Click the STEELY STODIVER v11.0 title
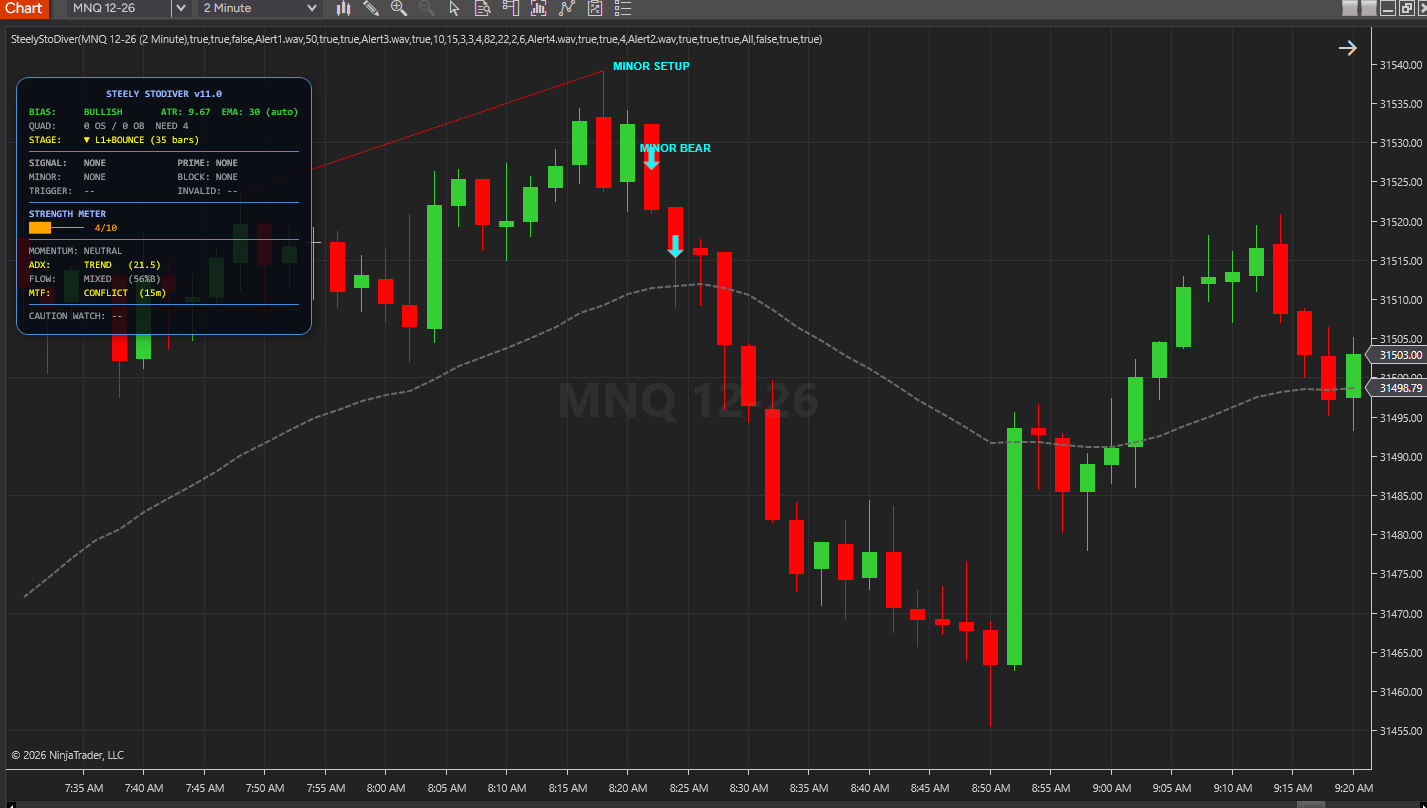This screenshot has height=808, width=1427. (x=164, y=94)
